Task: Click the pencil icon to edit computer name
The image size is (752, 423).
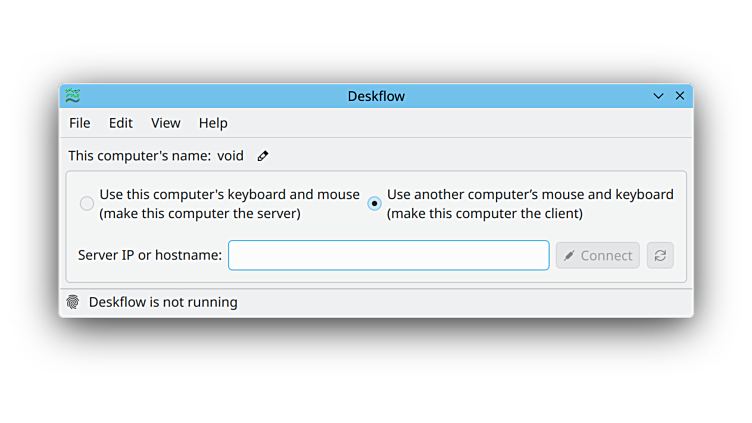Action: (x=263, y=156)
